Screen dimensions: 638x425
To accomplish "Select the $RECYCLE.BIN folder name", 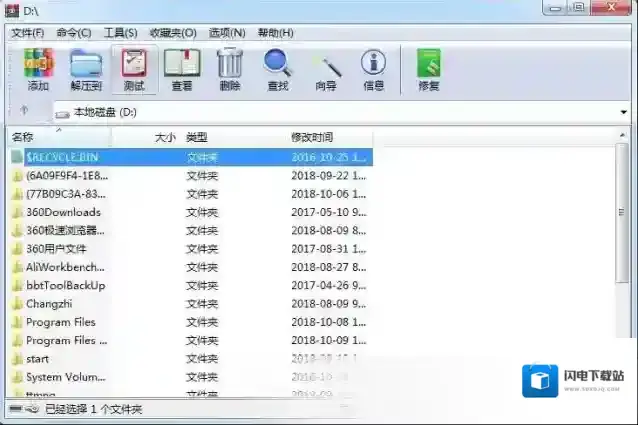I will (62, 157).
